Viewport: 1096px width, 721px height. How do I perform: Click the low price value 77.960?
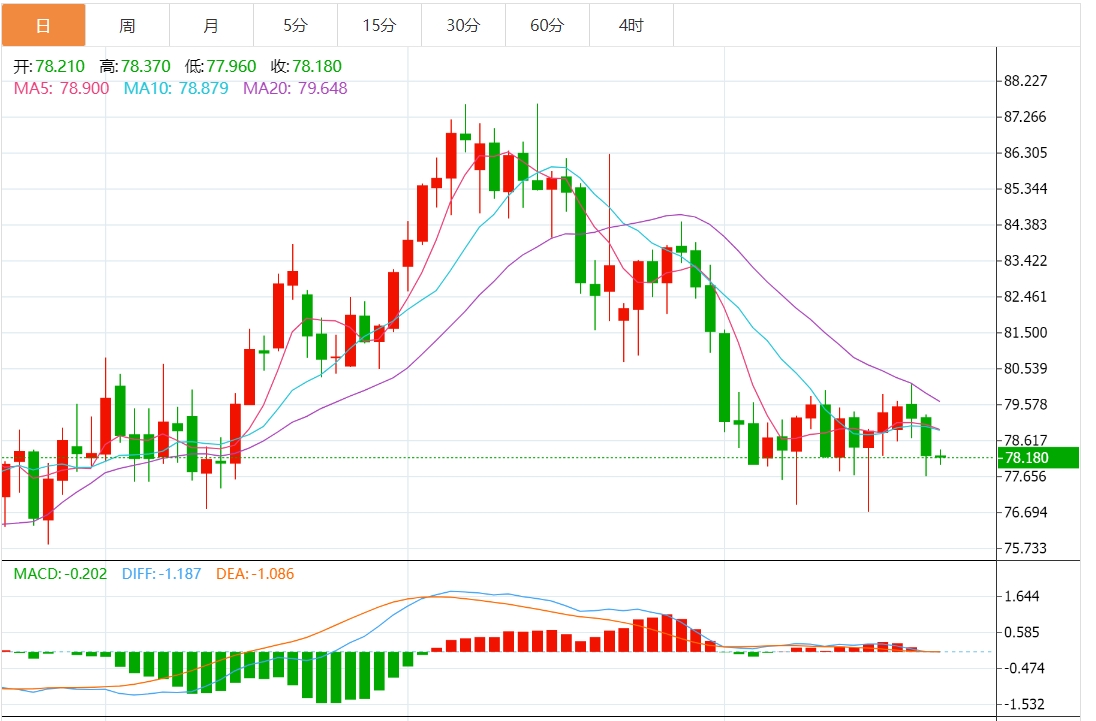coord(231,66)
